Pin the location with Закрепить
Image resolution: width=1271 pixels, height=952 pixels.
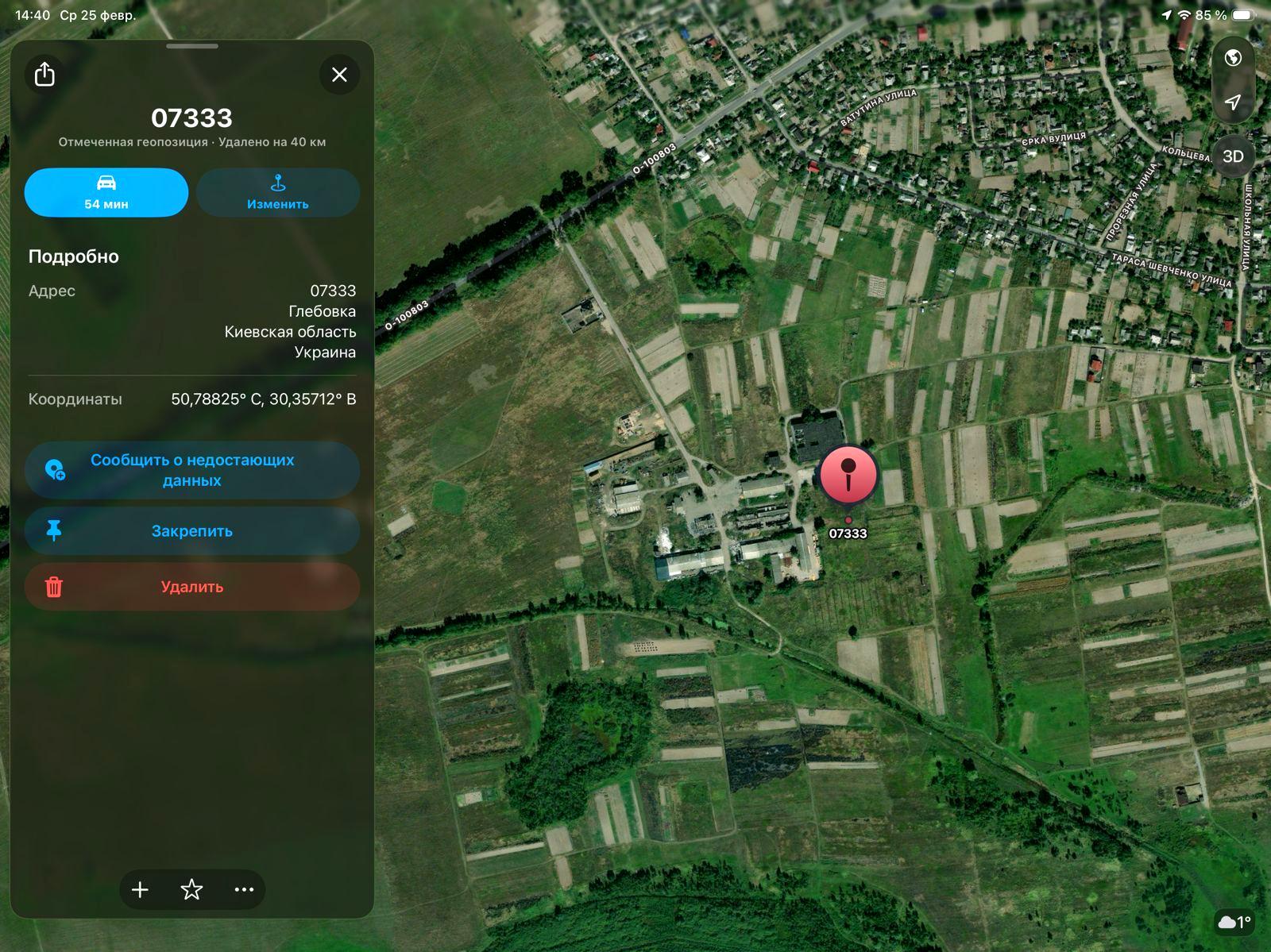(x=191, y=531)
